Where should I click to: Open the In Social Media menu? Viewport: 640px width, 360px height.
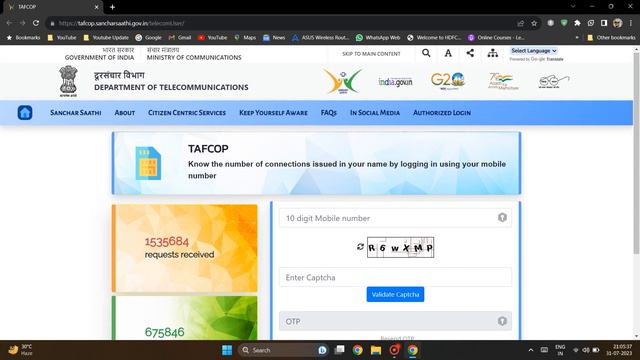tap(375, 113)
